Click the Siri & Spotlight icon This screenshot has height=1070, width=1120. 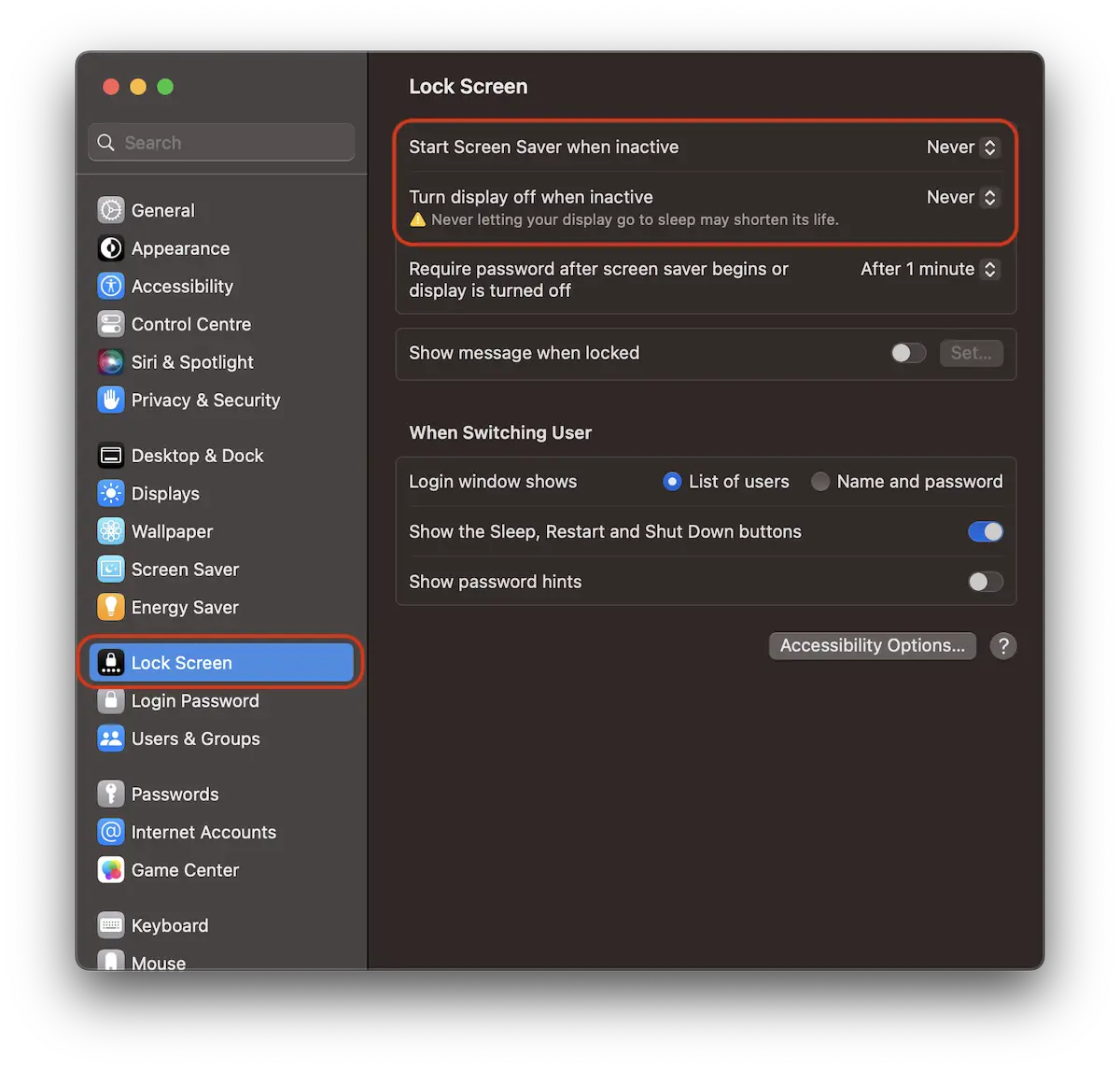coord(111,361)
